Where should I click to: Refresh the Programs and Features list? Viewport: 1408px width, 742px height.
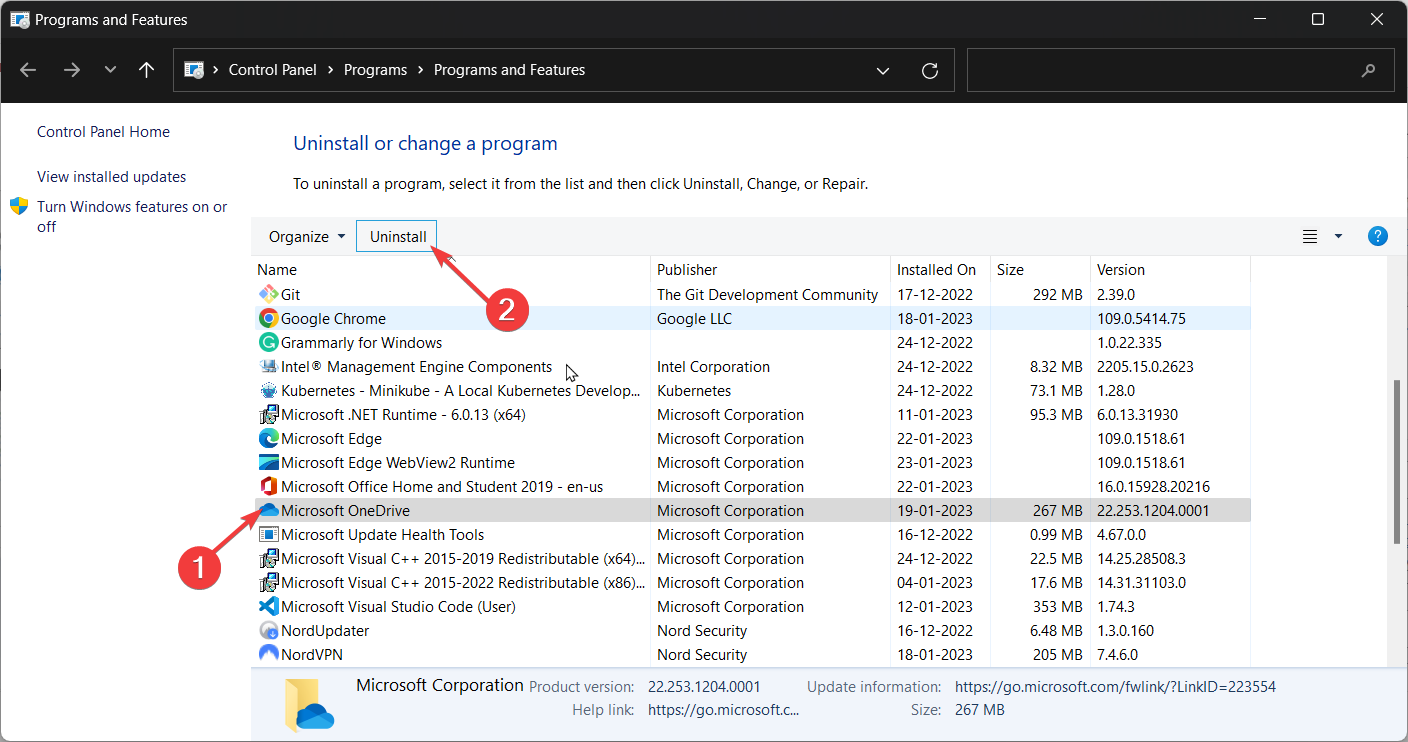coord(930,70)
